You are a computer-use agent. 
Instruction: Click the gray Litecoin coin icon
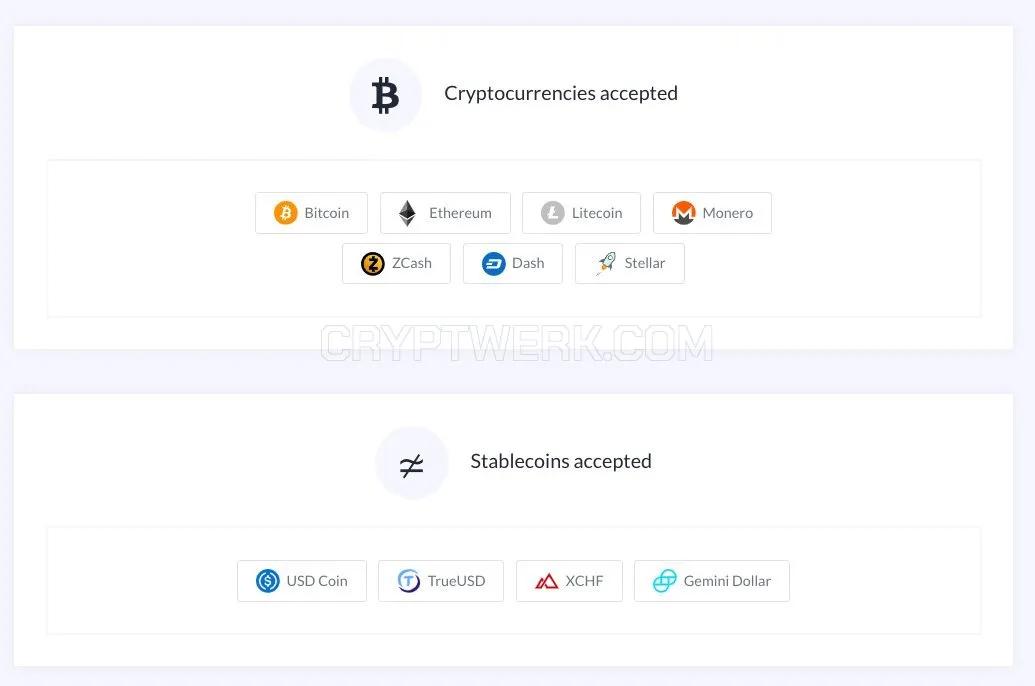pyautogui.click(x=552, y=213)
